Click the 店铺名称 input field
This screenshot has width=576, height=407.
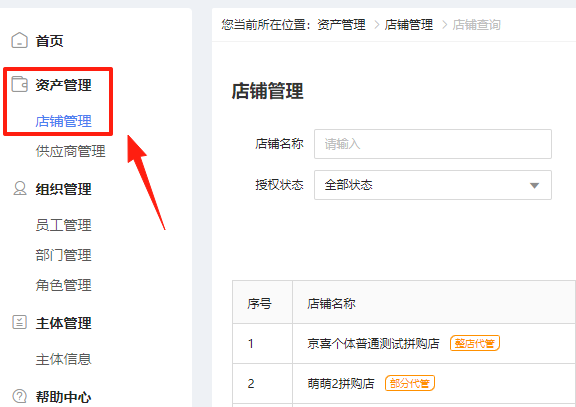[433, 144]
